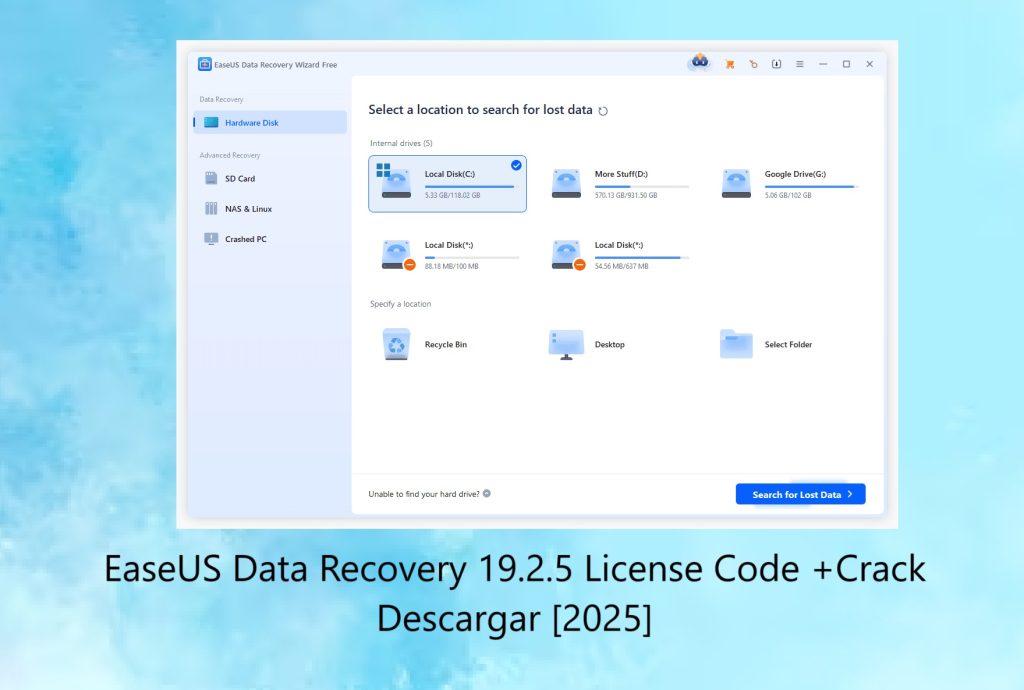Image resolution: width=1024 pixels, height=690 pixels.
Task: Switch to SD Card recovery
Action: click(240, 179)
